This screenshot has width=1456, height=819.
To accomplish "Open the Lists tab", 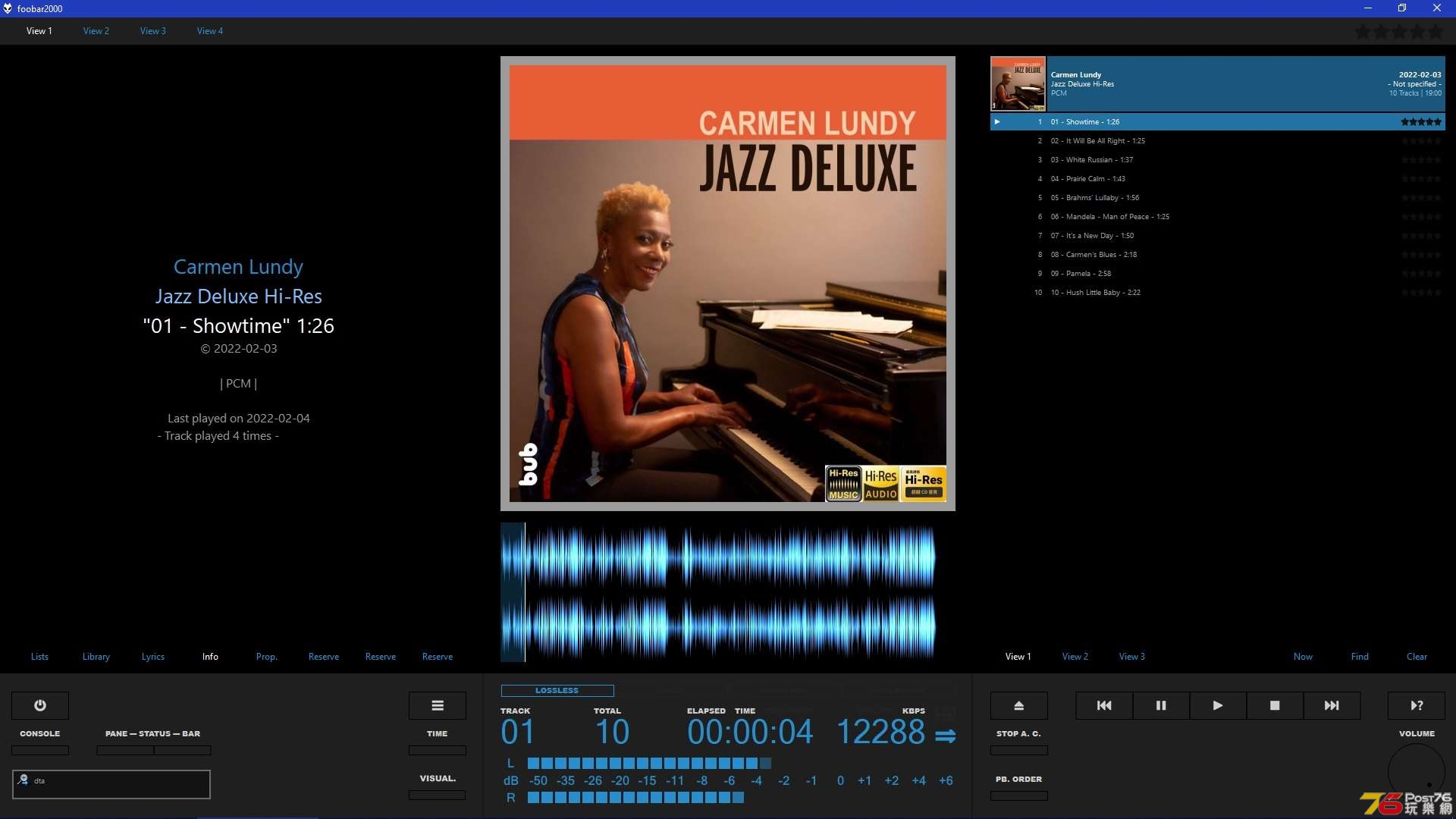I will (x=39, y=657).
